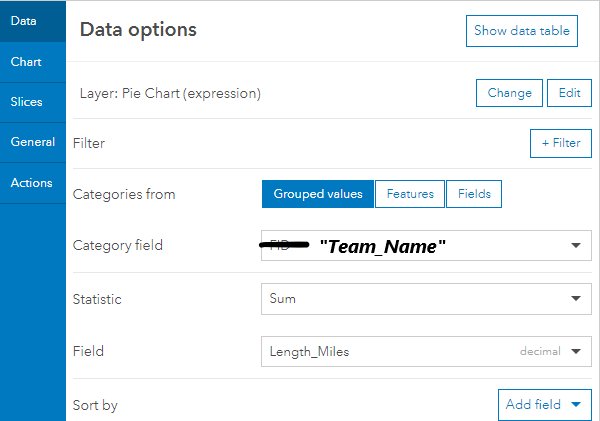Select the Grouped values option
600x421 pixels.
317,194
